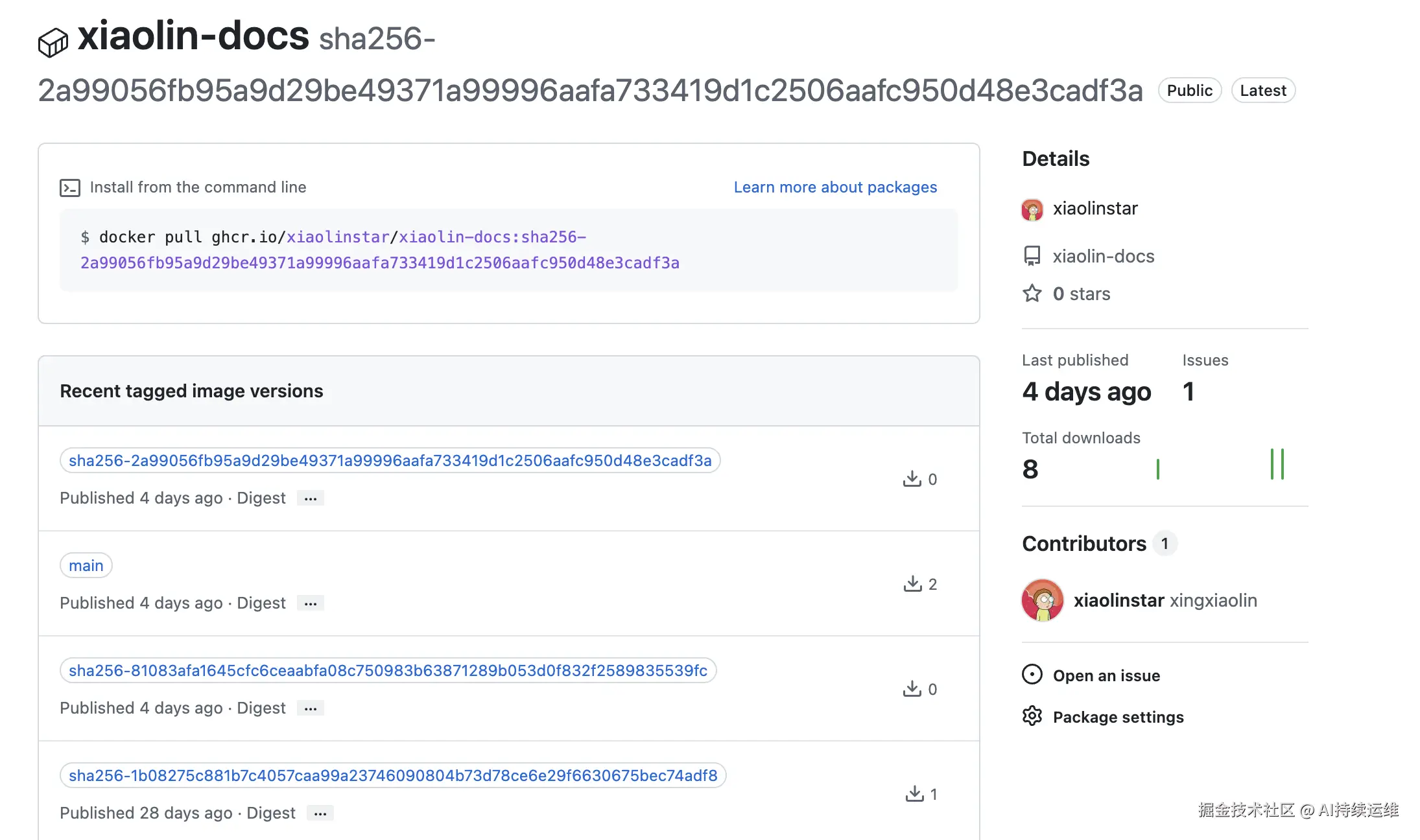The width and height of the screenshot is (1420, 840).
Task: Click the contributor avatar next to xiaolinstar xingxiaolin
Action: [x=1042, y=600]
